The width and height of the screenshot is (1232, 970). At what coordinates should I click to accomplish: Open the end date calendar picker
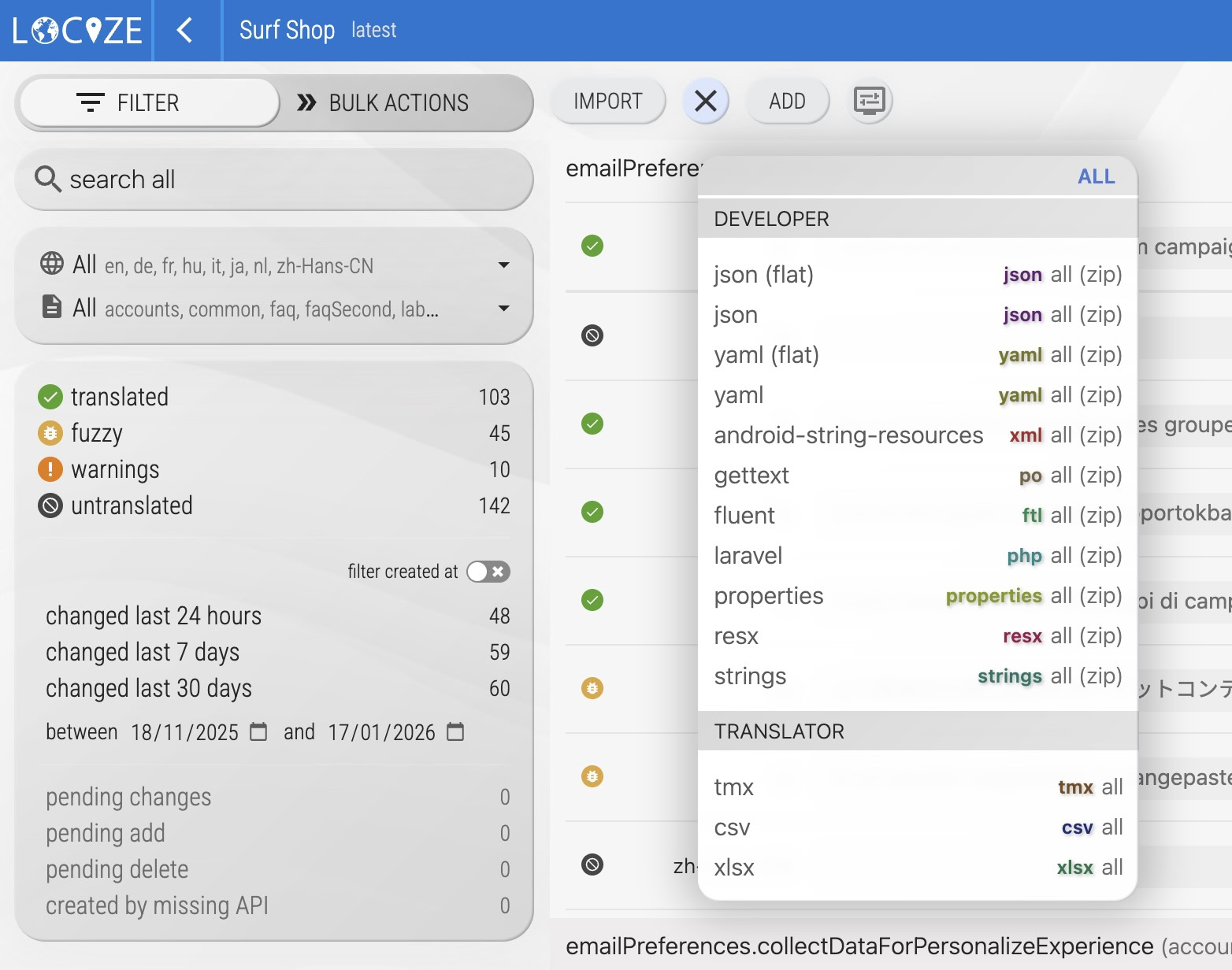455,732
